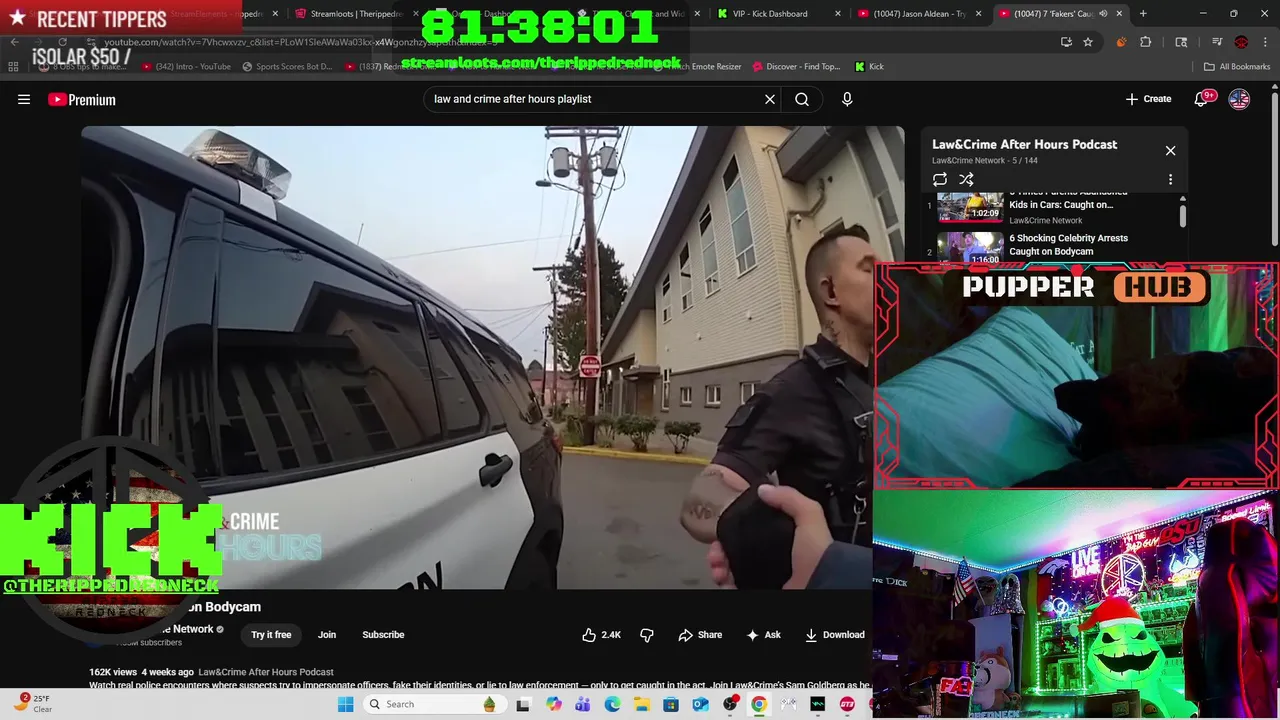Download the video

tap(834, 635)
